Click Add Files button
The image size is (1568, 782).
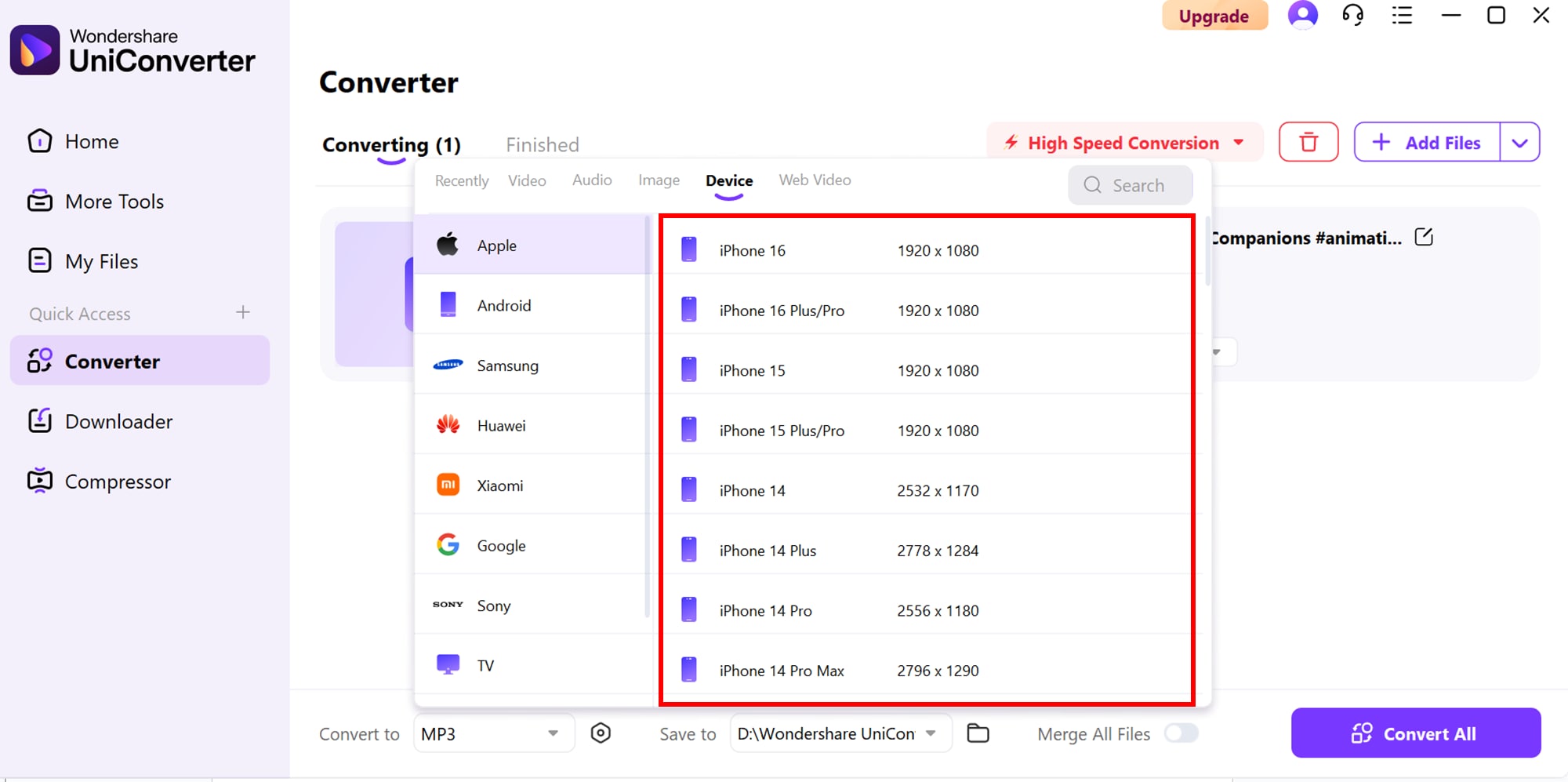[x=1427, y=142]
